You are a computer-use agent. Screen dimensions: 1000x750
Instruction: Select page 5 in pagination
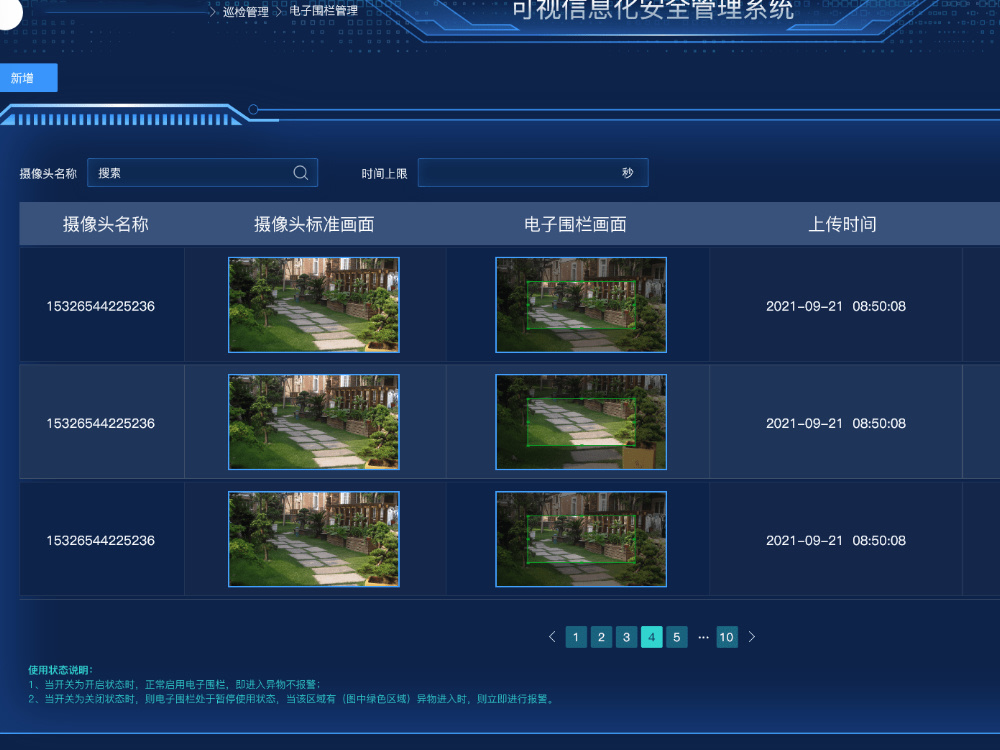click(677, 637)
